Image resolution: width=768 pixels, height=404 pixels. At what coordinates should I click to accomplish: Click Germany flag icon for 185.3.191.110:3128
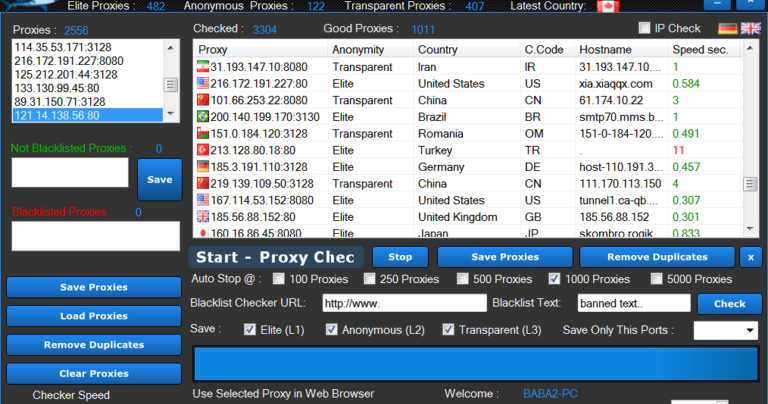coord(203,166)
